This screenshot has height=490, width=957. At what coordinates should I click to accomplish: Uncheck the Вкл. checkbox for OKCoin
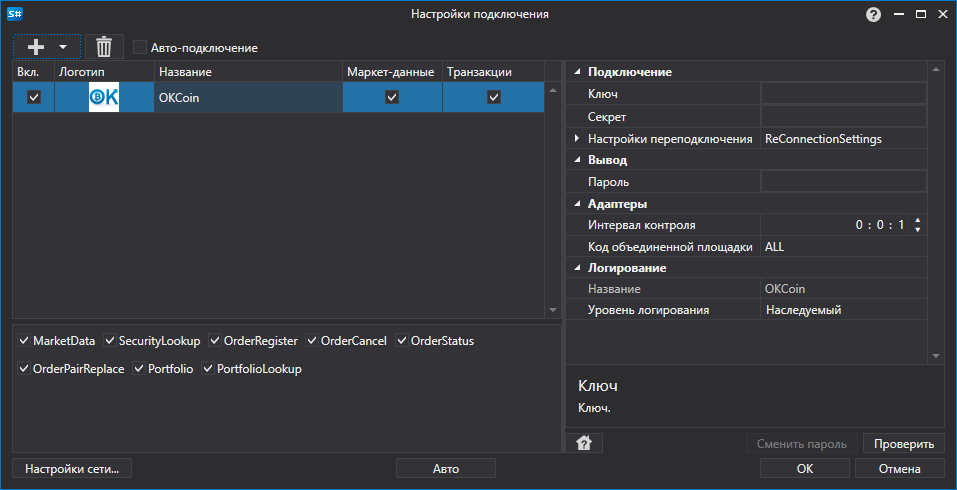pos(34,97)
